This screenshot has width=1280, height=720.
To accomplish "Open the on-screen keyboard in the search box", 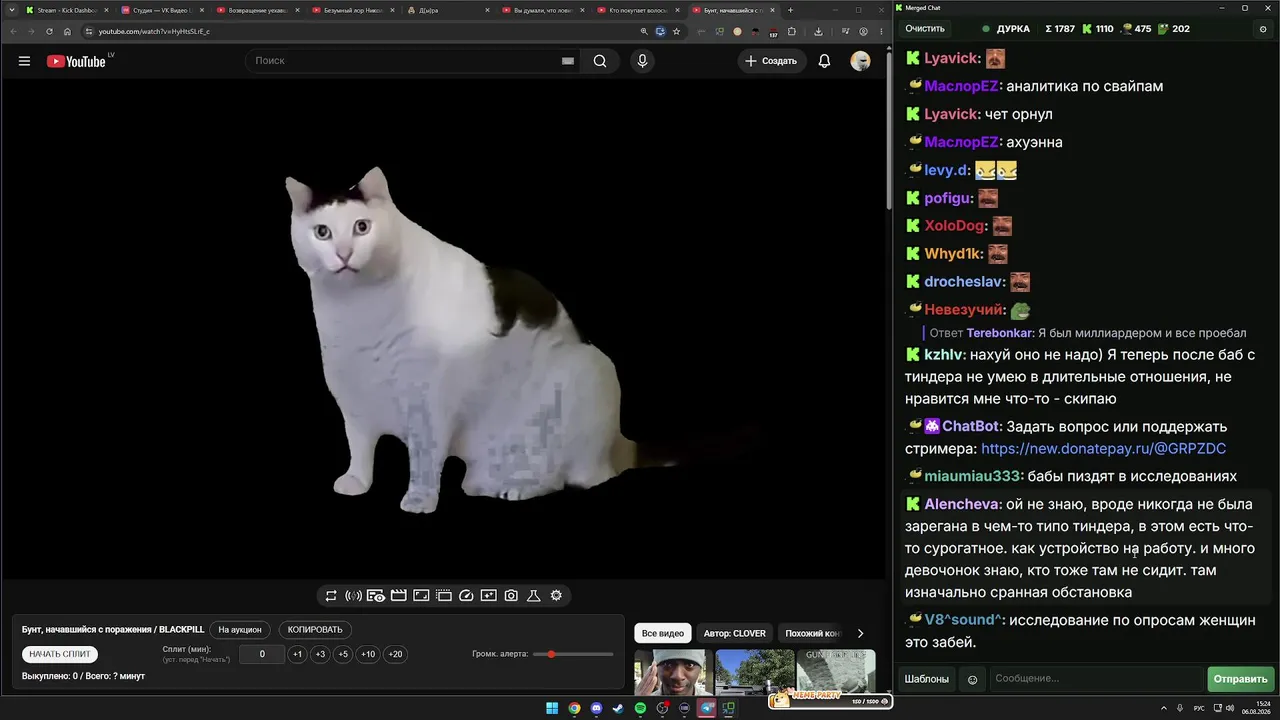I will pyautogui.click(x=568, y=61).
